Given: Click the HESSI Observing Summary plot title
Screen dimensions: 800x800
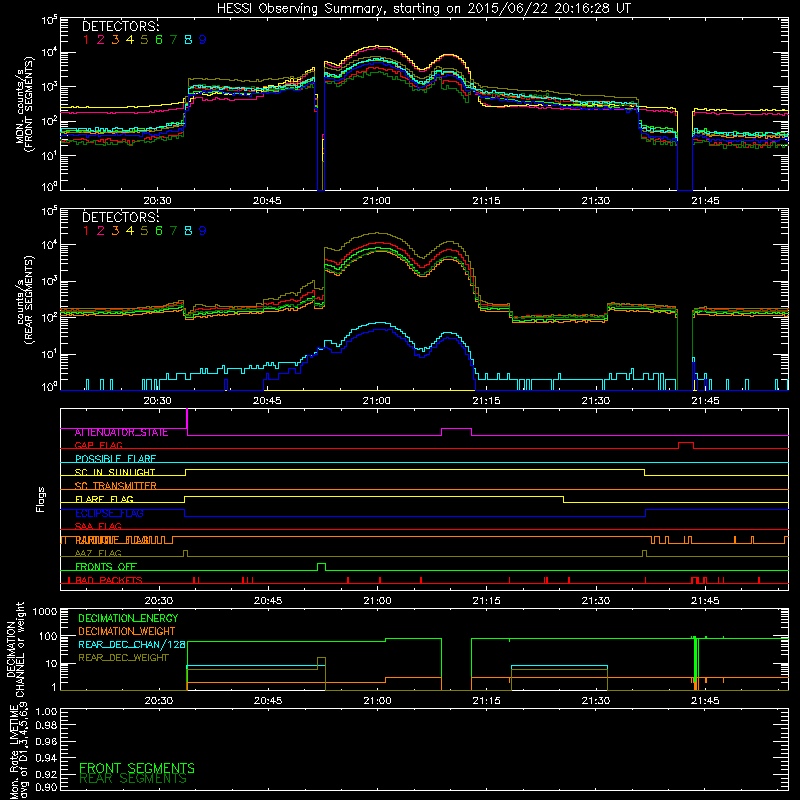Looking at the screenshot, I should (423, 9).
